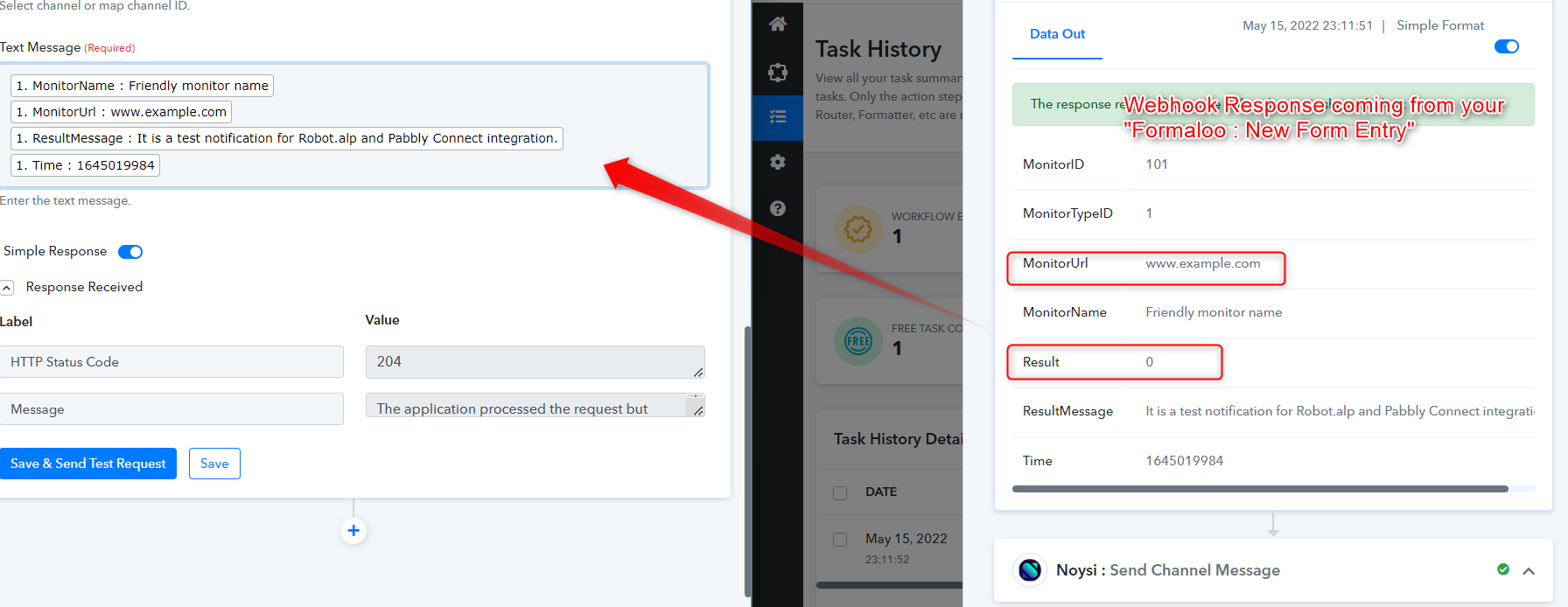Click the workflow executed badge icon

[x=858, y=229]
